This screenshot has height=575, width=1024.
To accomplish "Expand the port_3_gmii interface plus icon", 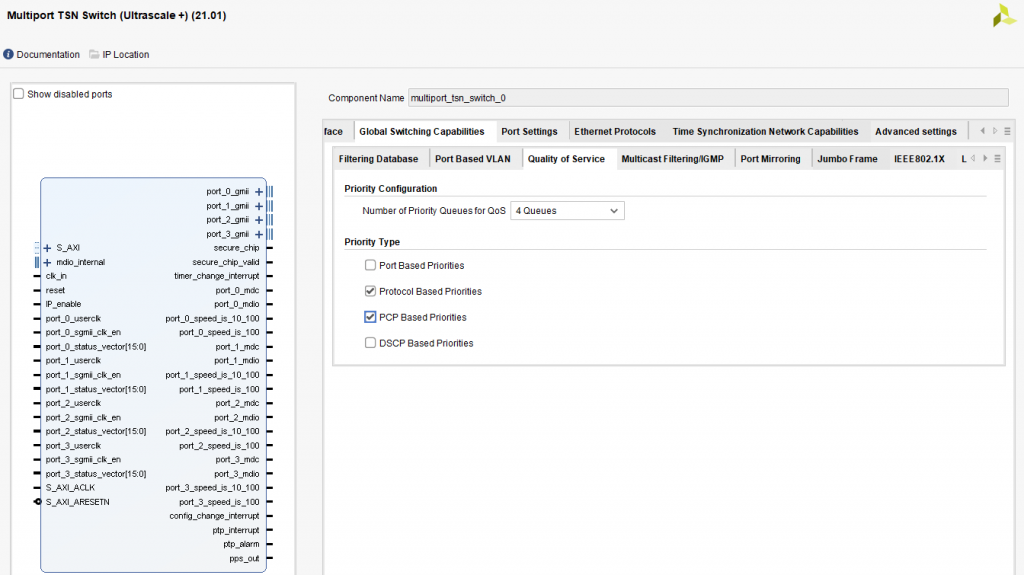I will [259, 234].
